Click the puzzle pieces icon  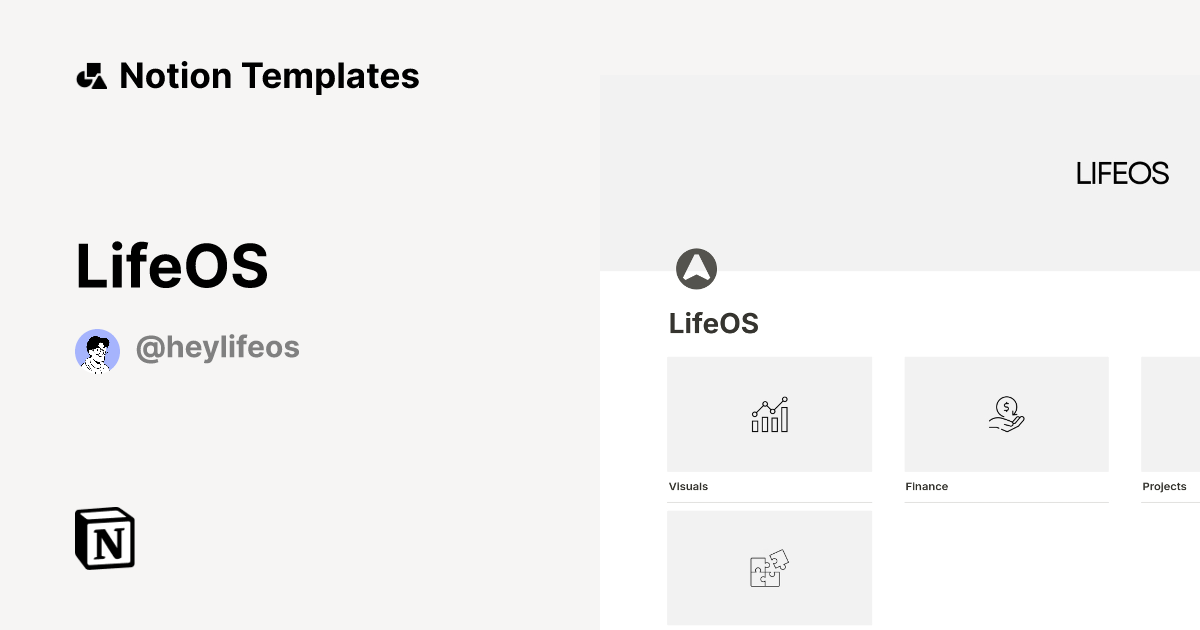click(769, 570)
